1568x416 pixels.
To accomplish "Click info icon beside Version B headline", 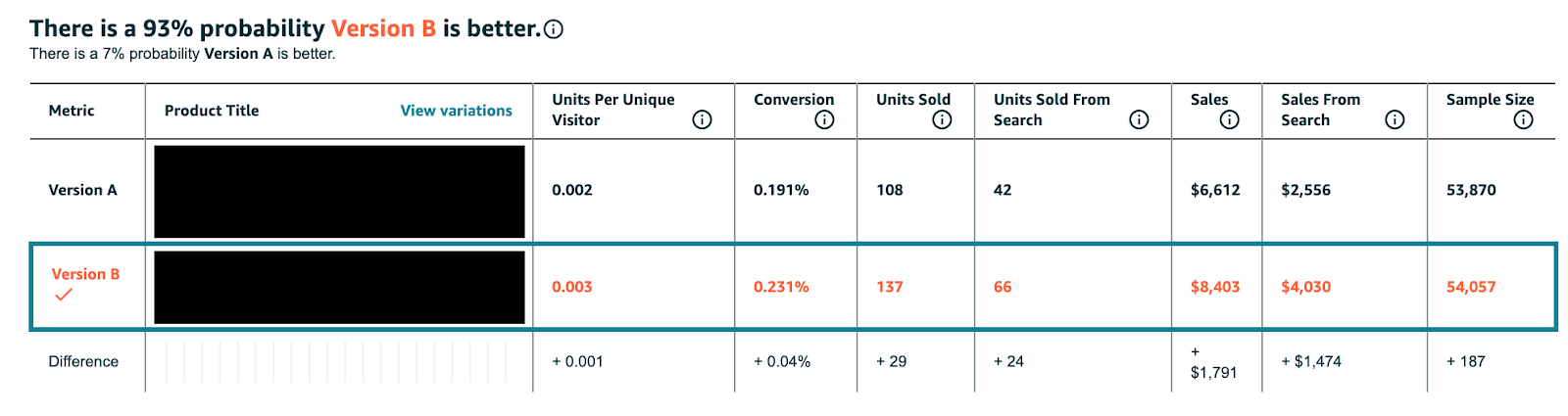I will coord(554,29).
